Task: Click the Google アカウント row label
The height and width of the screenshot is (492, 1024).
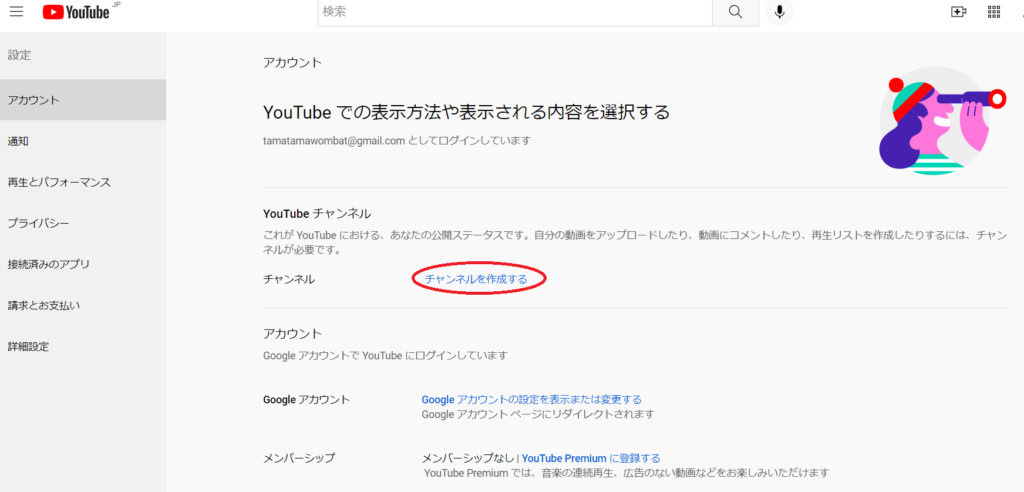Action: [x=306, y=399]
